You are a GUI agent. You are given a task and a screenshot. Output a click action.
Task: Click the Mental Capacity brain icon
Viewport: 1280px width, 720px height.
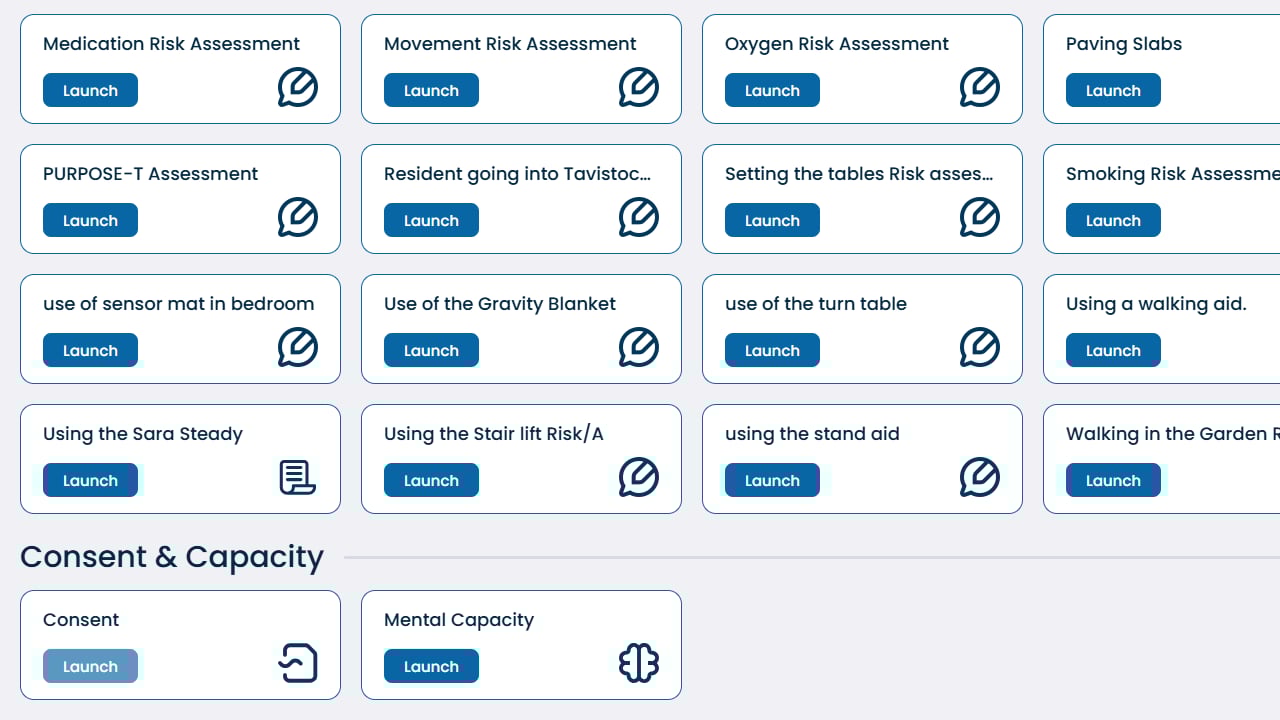point(639,663)
